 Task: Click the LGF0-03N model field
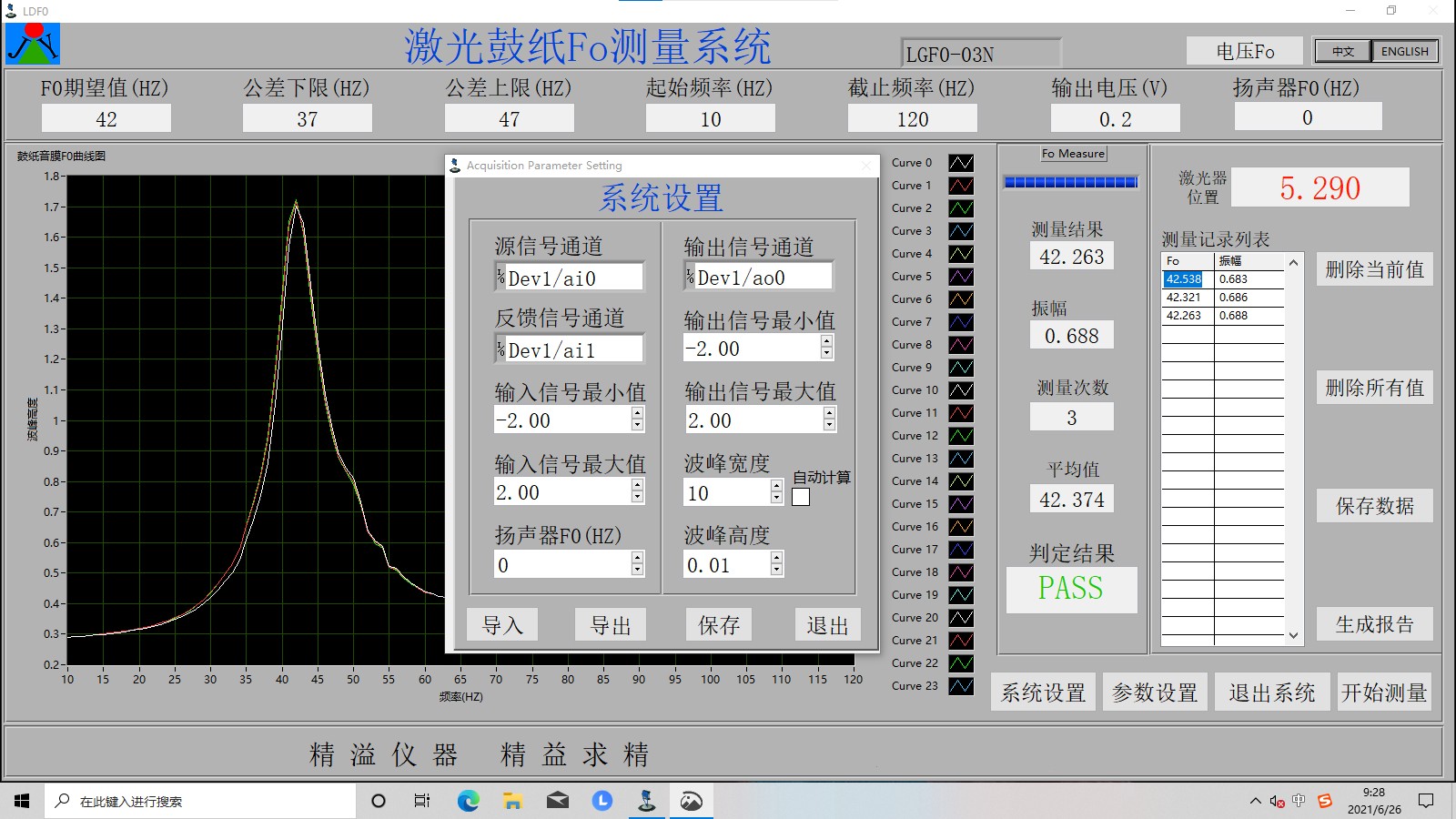click(x=981, y=54)
